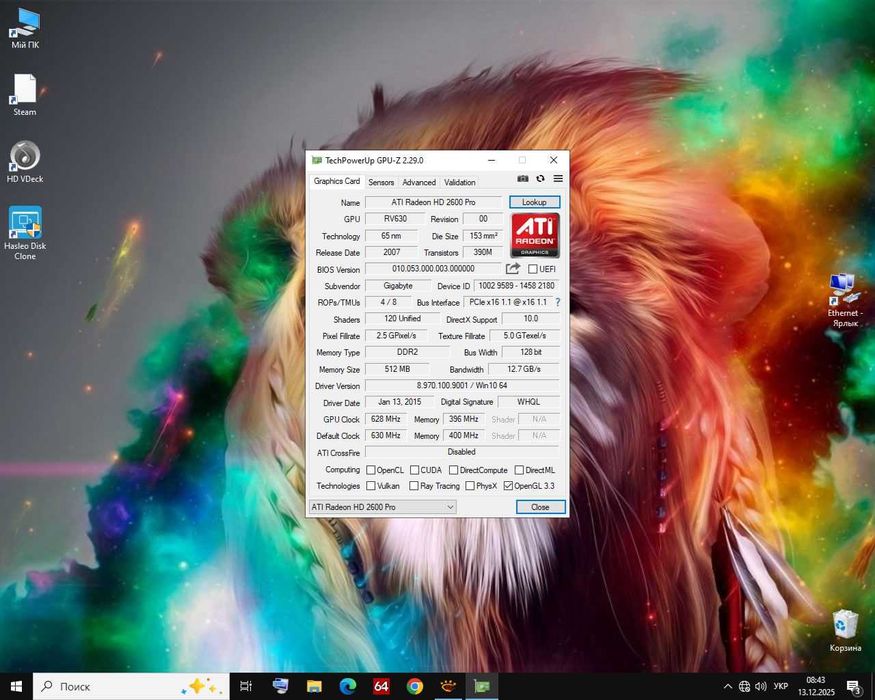Click the Memory Size value 512 MB
Screen dimensions: 875x700
click(397, 369)
